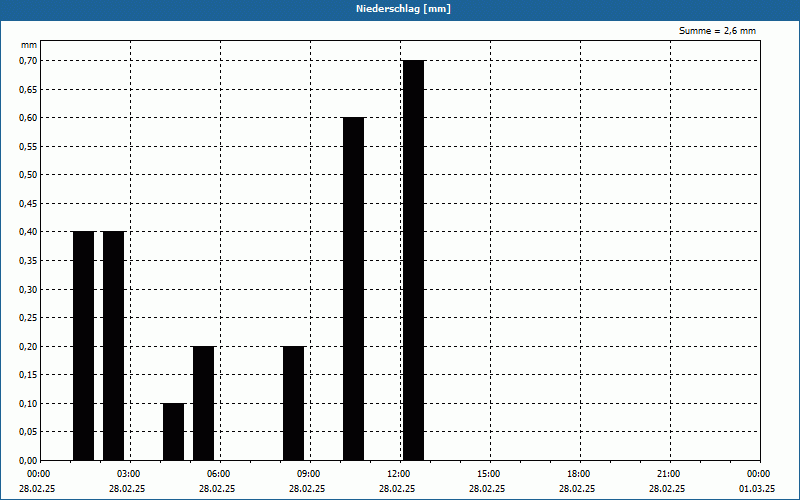Click the Niederschlag [mm] chart title
This screenshot has width=800, height=500.
coord(403,9)
